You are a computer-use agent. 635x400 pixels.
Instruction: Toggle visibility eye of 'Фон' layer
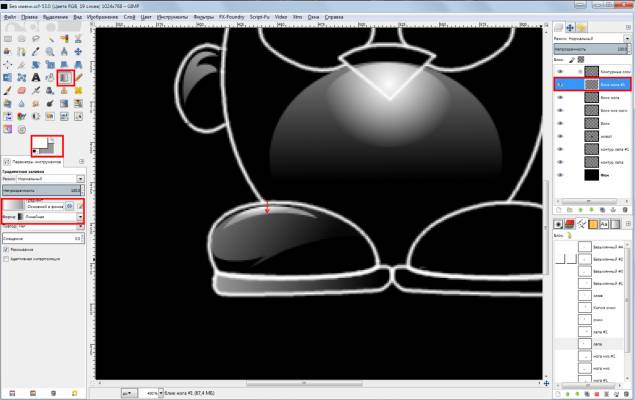[x=560, y=175]
